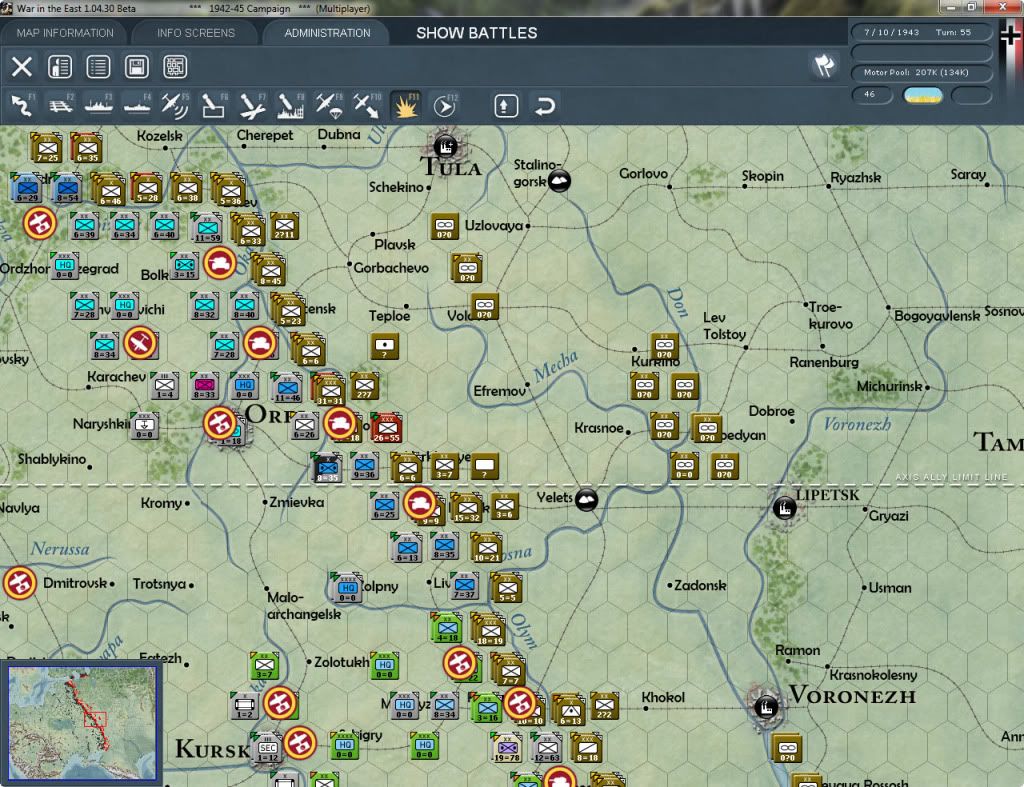Click the minimap overview thumbnail
The image size is (1024, 787).
coord(82,722)
